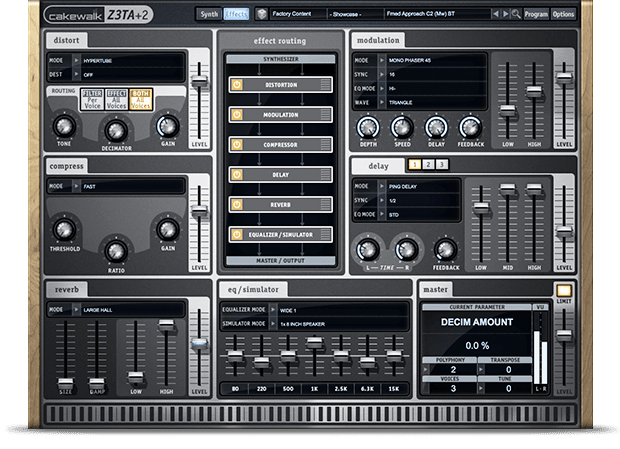Go to next program arrow
Screen dimensions: 620x449
point(505,14)
